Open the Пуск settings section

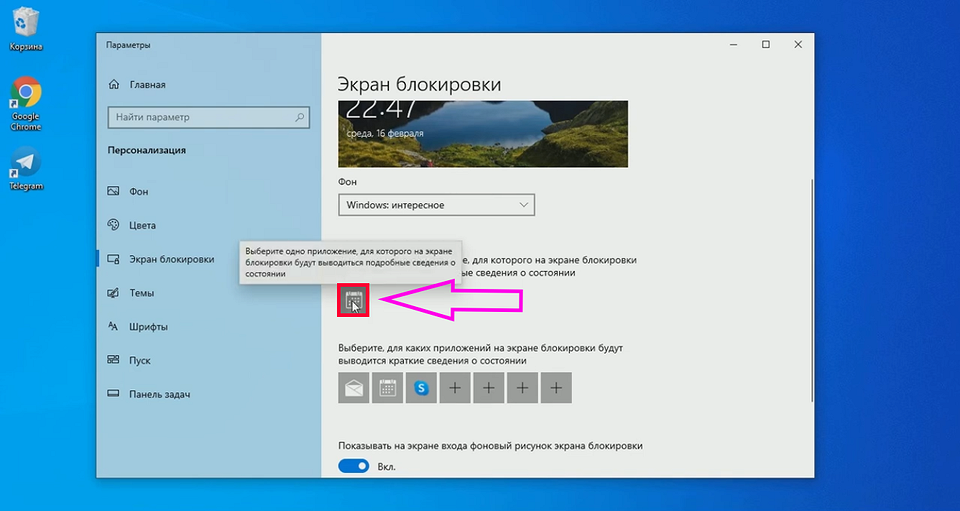(x=208, y=360)
